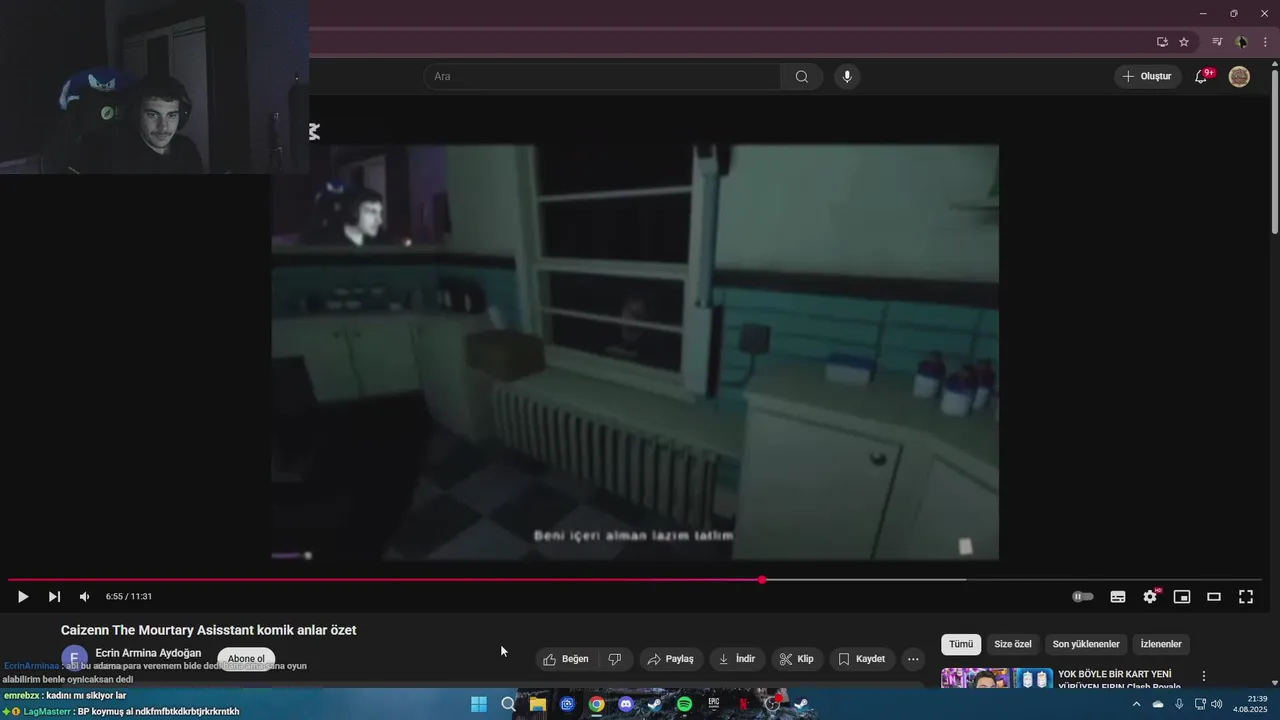Click the system tray microphone icon
This screenshot has width=1280, height=720.
coord(1179,704)
